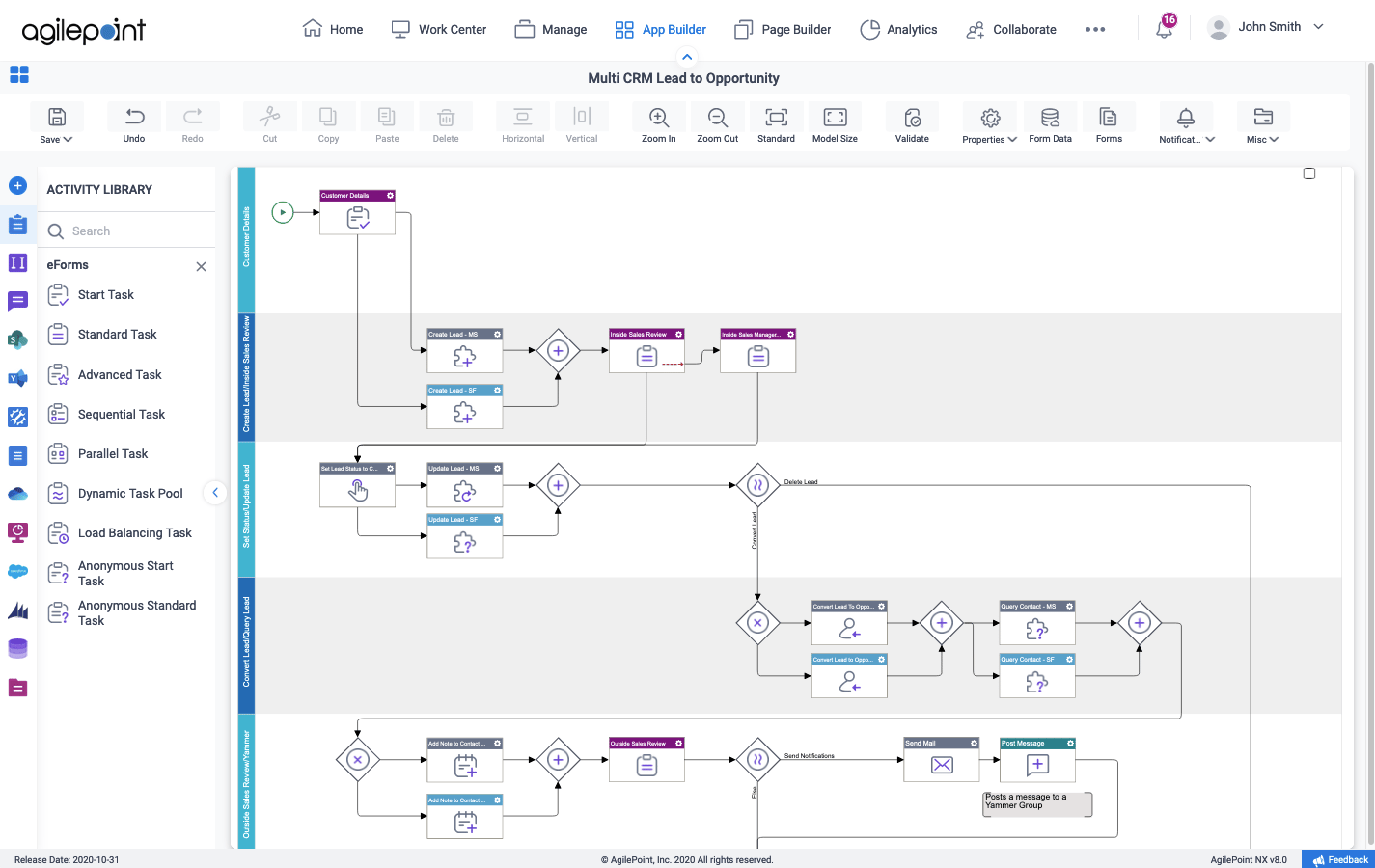Screen dimensions: 1375x868
Task: Open notifications via the bell icon
Action: (1164, 29)
